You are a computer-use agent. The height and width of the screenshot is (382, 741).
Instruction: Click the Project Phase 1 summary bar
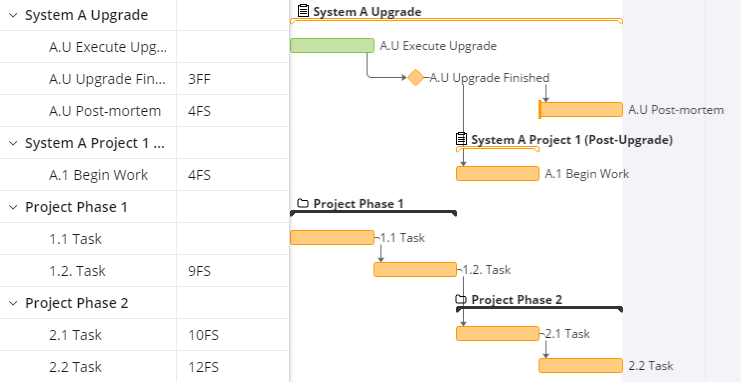[373, 213]
